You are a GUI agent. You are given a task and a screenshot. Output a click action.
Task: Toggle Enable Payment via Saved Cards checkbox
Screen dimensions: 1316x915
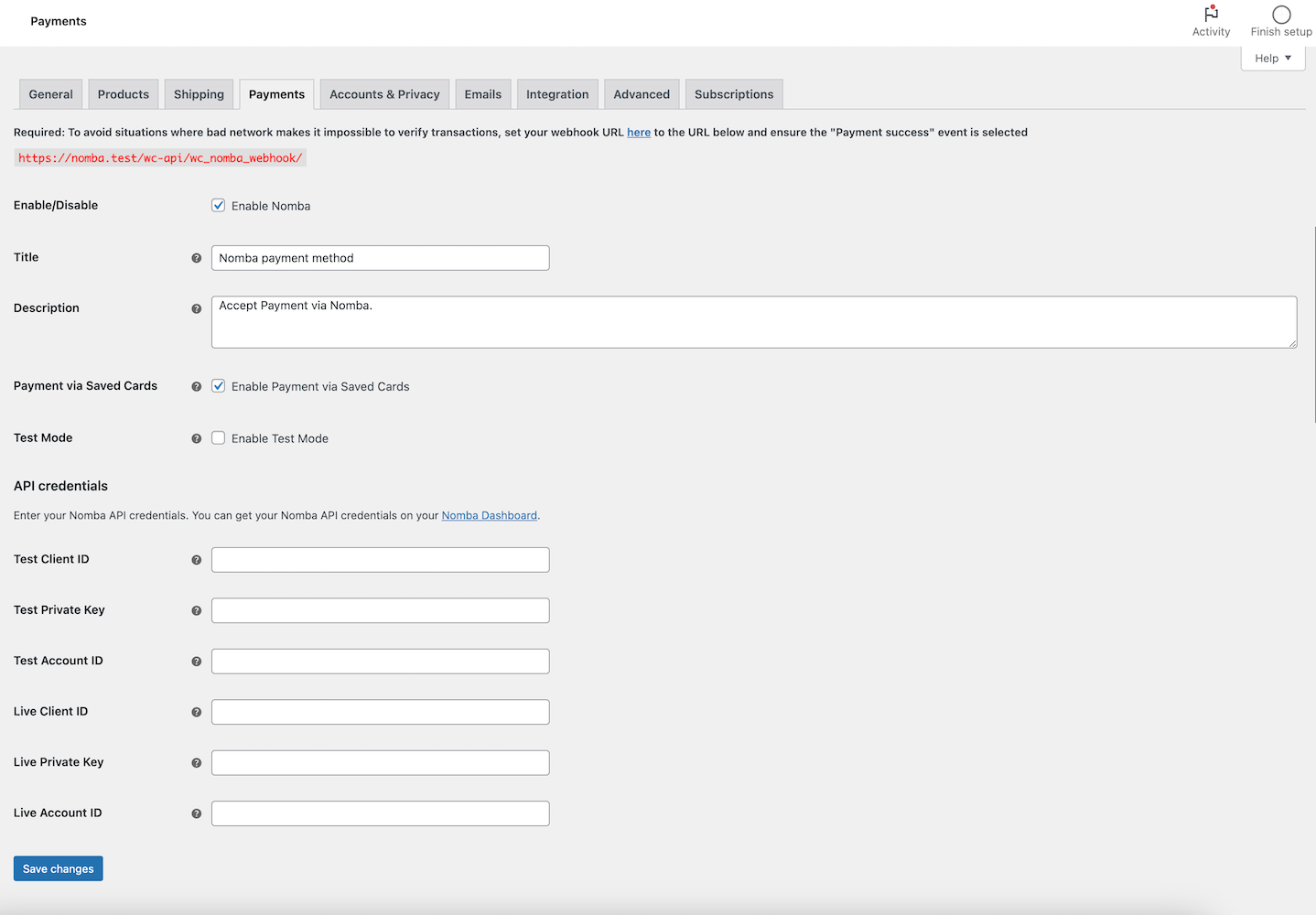[x=218, y=386]
